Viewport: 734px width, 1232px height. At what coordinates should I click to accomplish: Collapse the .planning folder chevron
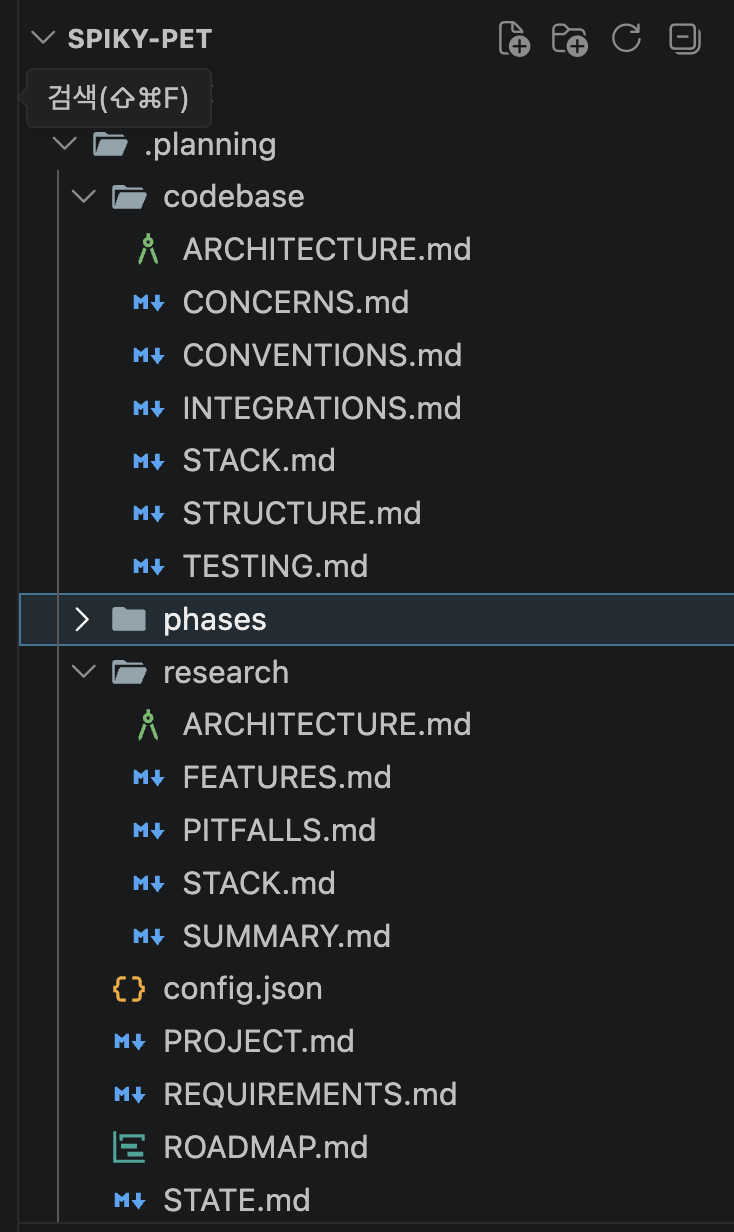[x=65, y=144]
